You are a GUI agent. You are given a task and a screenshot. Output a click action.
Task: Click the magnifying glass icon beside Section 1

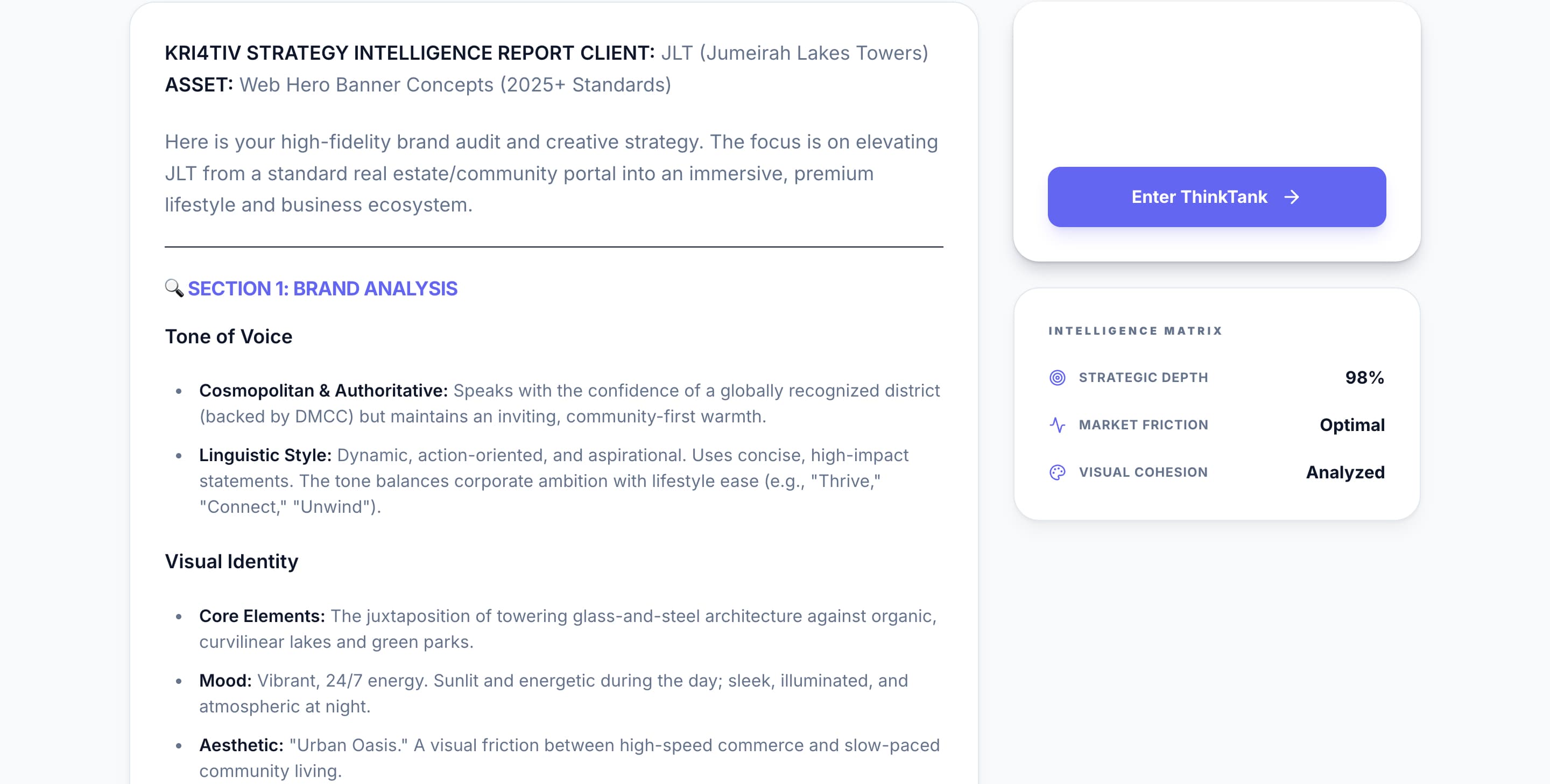174,289
